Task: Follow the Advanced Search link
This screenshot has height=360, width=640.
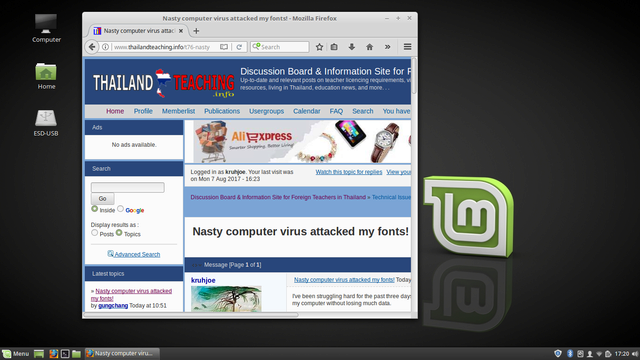Action: [137, 254]
